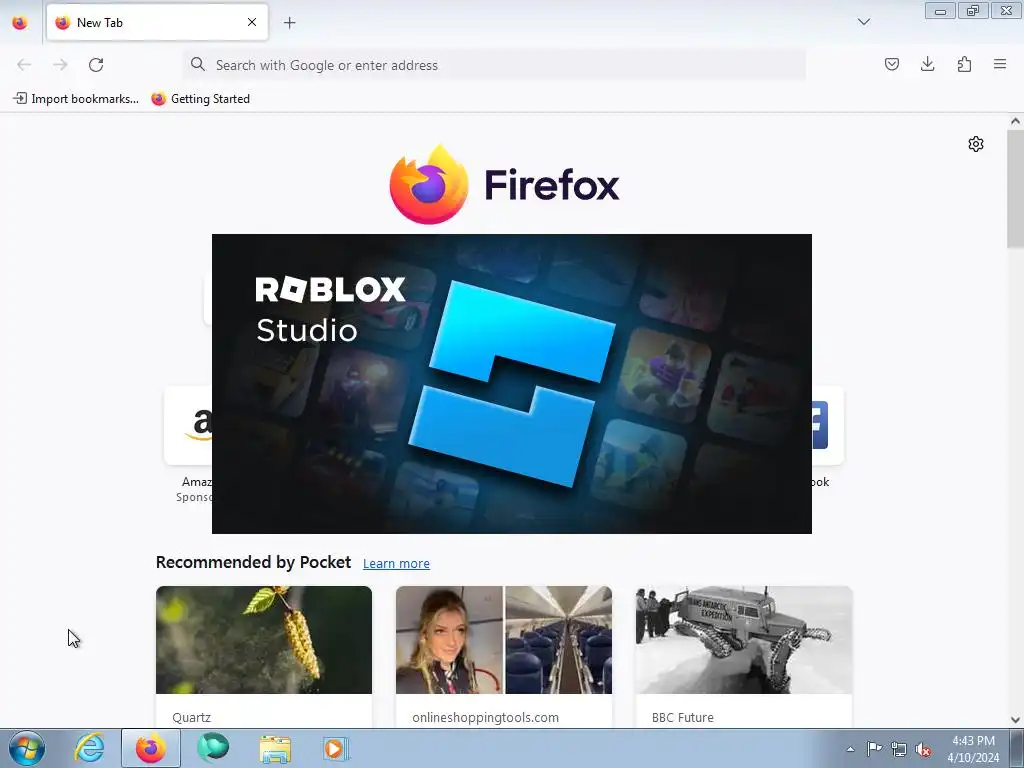Screen dimensions: 1024x768
Task: Show hidden system tray icons
Action: [x=850, y=749]
